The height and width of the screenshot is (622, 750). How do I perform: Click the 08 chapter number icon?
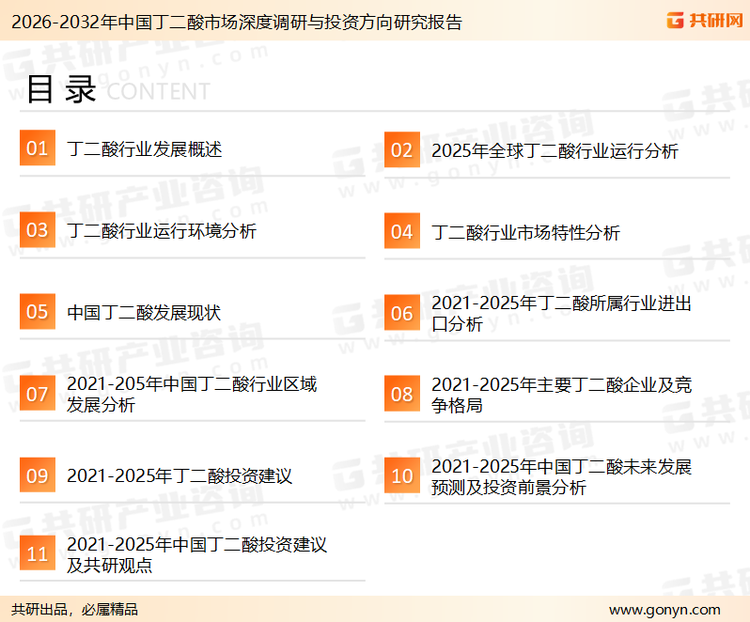(x=401, y=394)
